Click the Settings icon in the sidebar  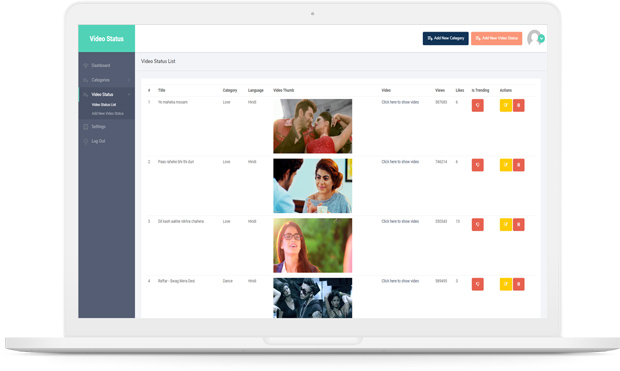pyautogui.click(x=86, y=127)
